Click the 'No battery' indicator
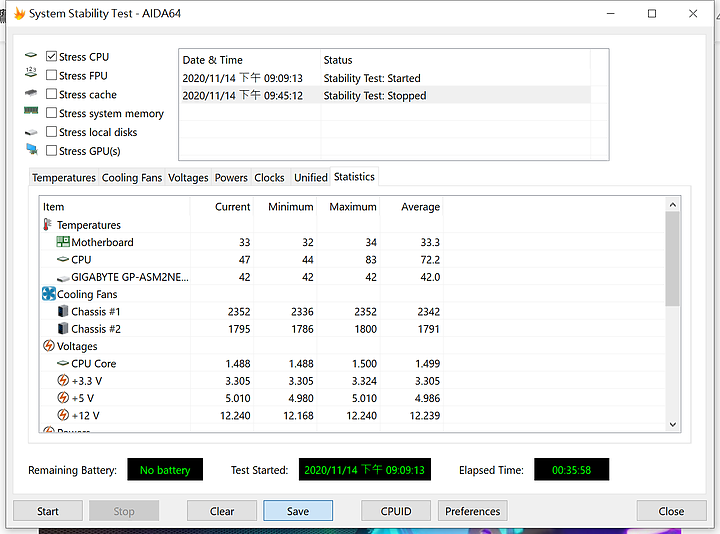The height and width of the screenshot is (534, 720). point(165,470)
